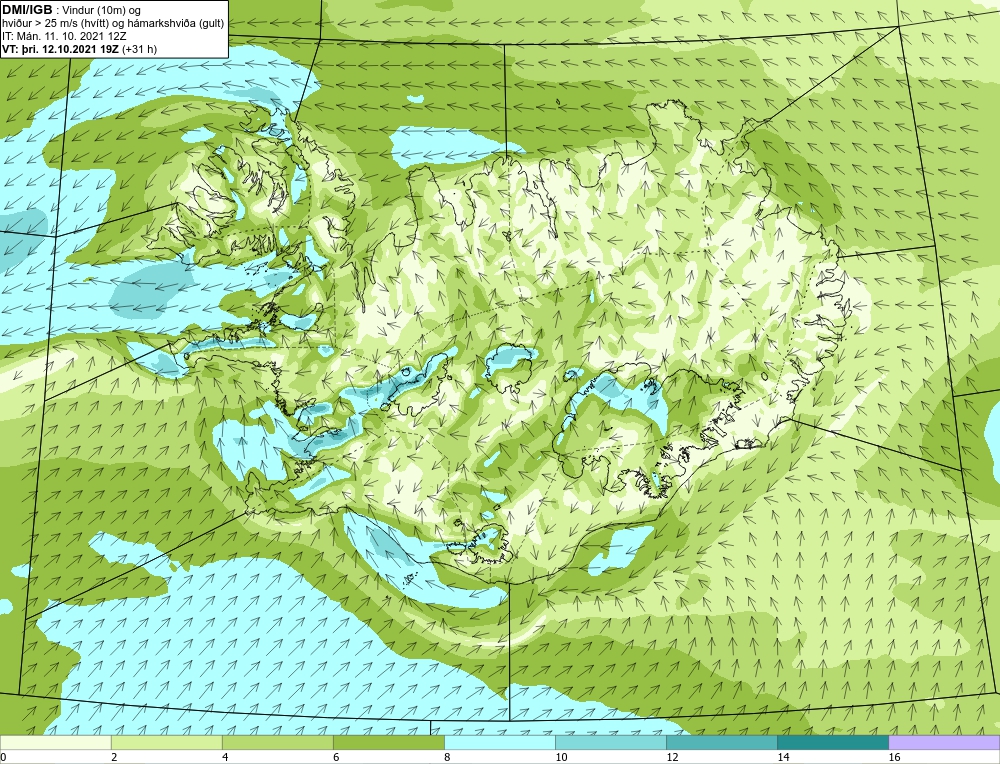Click the 6–8 m/s dark green legend swatch
Screen dimensions: 1000x764
tap(388, 742)
